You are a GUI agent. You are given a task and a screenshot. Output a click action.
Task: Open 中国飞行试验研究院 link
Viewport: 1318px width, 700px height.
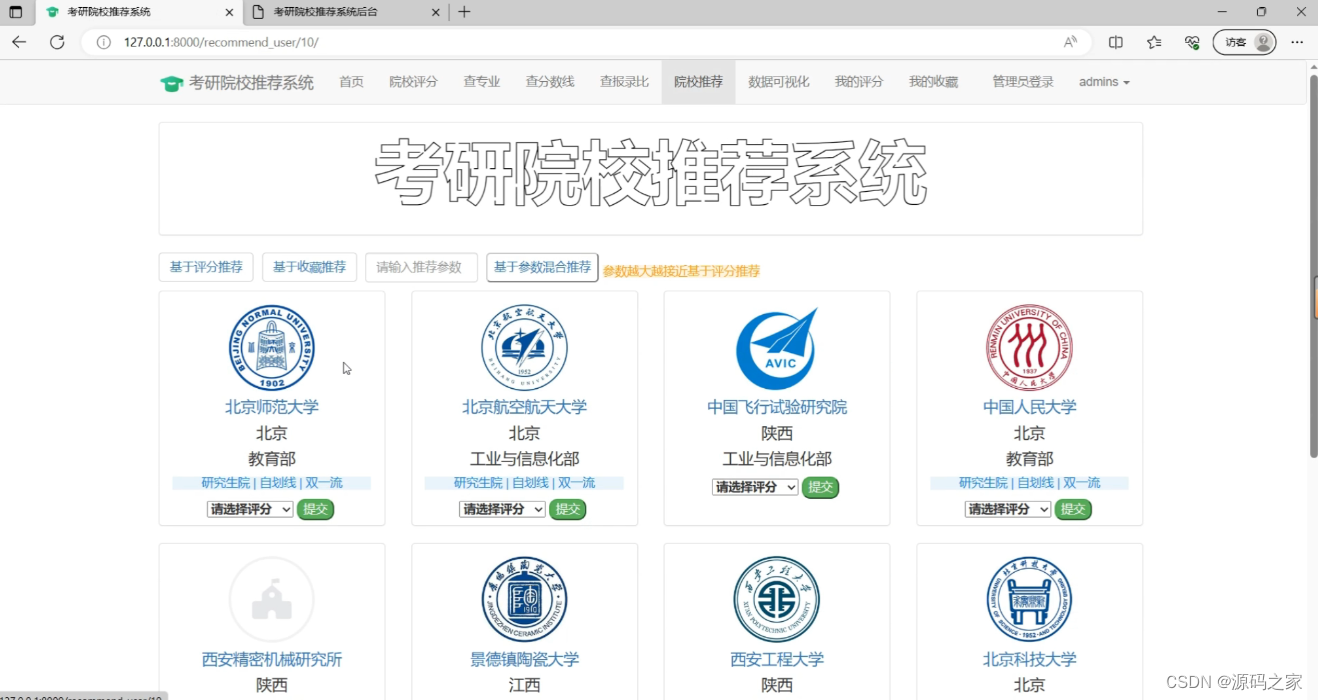pos(777,407)
